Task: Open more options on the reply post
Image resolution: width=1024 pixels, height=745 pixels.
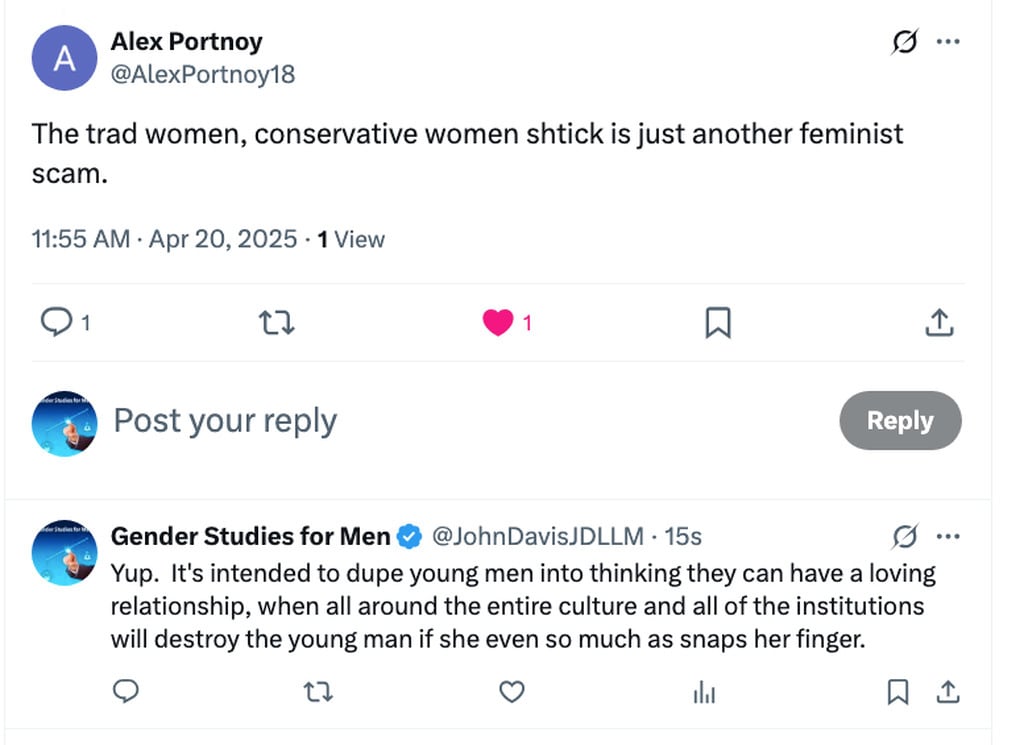Action: coord(947,537)
